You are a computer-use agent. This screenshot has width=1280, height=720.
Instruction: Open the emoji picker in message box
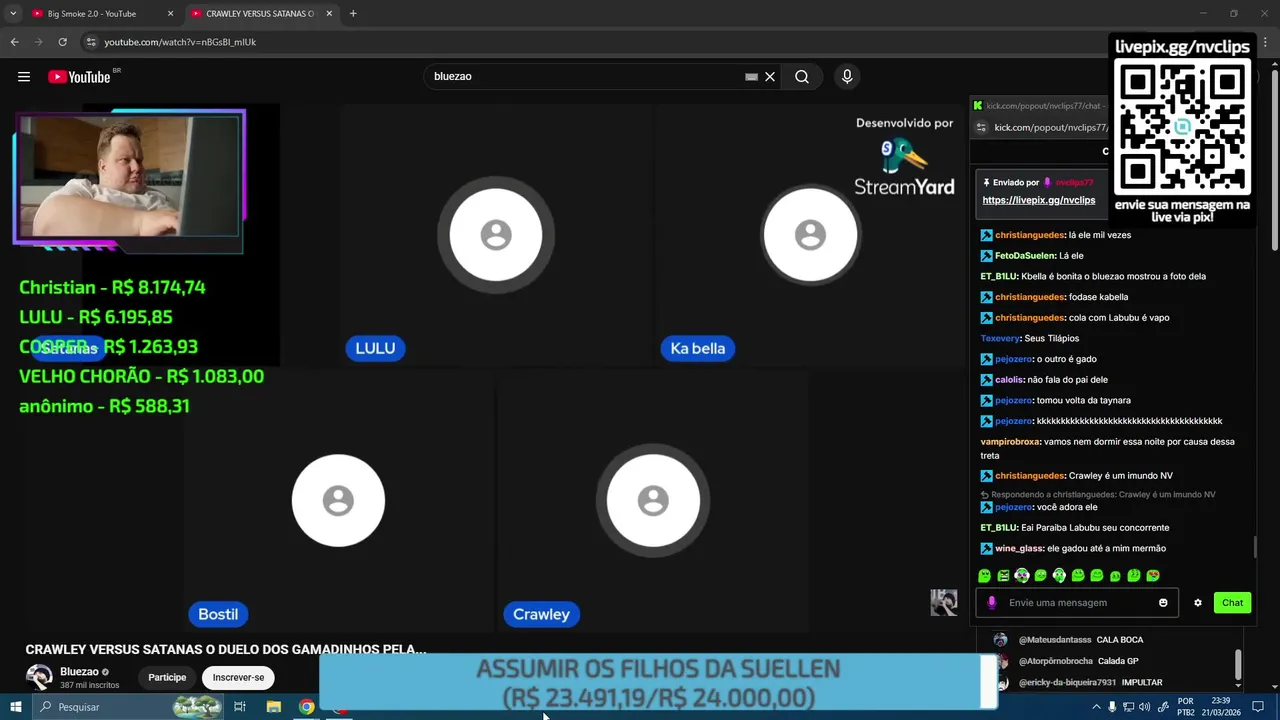(x=1163, y=603)
